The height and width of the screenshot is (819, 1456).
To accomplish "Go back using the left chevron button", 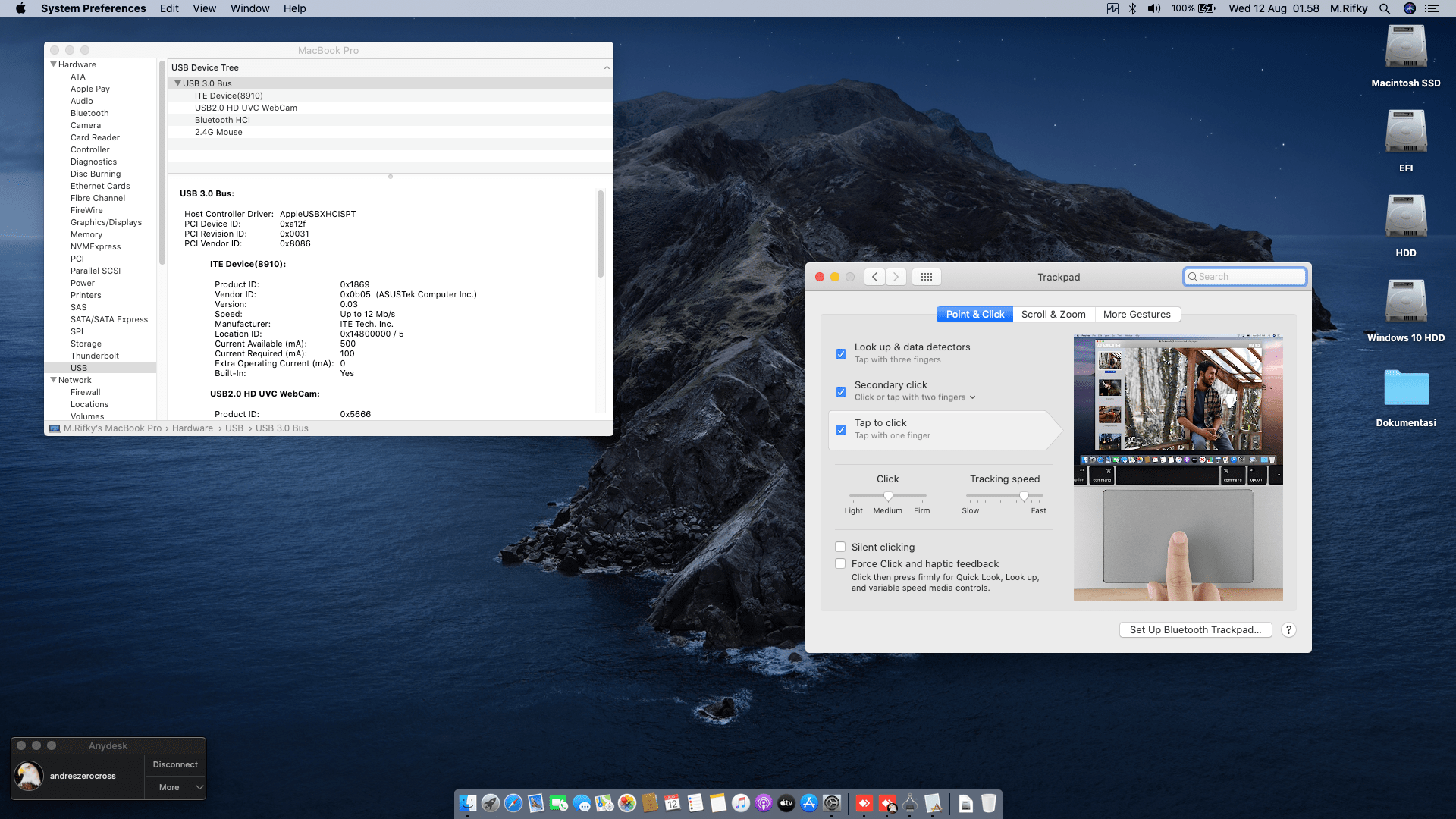I will click(874, 277).
